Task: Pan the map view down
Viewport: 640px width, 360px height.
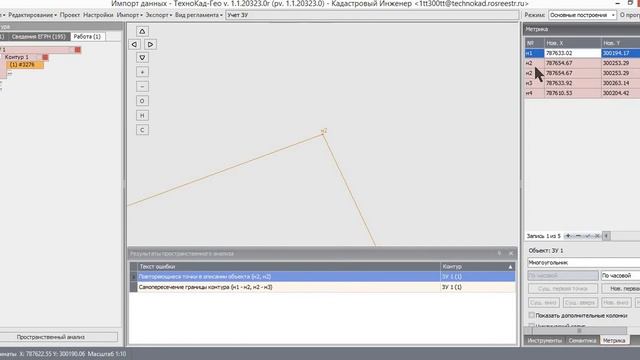Action: (x=142, y=58)
